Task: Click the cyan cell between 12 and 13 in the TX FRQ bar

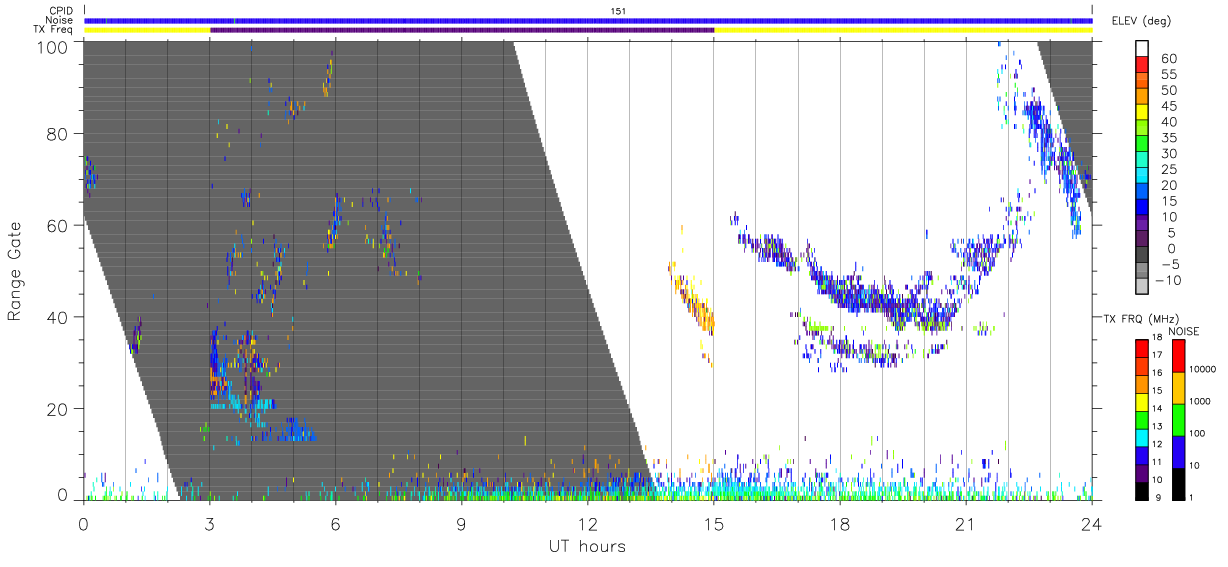Action: point(1141,436)
